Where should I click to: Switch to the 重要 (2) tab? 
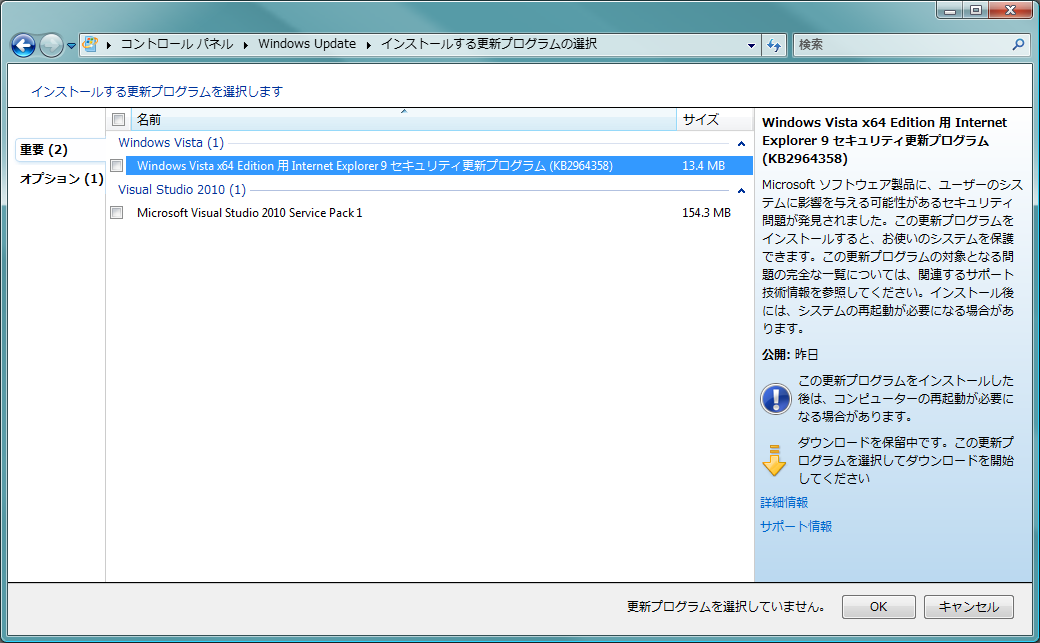click(x=44, y=150)
